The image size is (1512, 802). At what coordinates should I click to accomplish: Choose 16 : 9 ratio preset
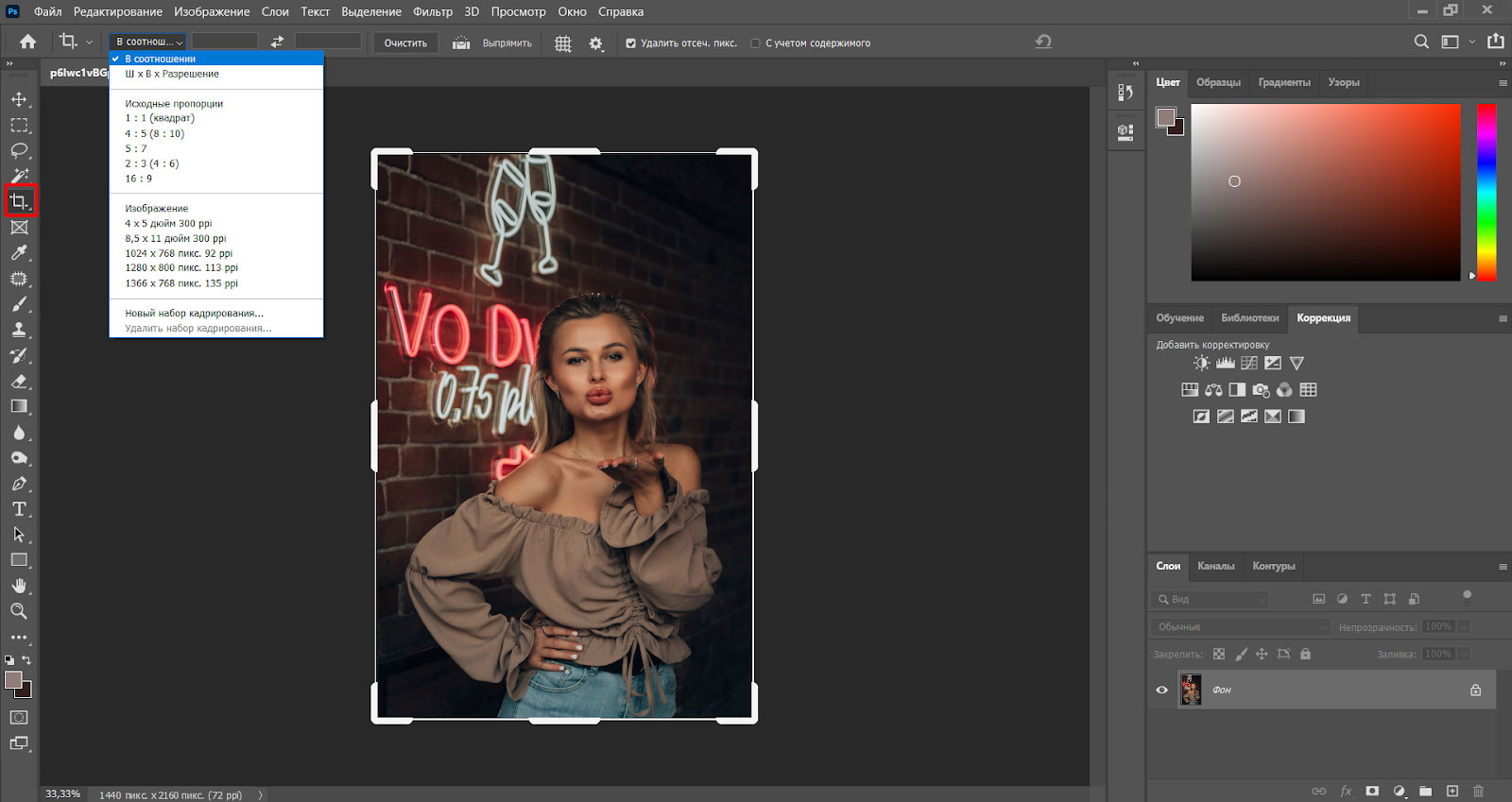tap(138, 179)
